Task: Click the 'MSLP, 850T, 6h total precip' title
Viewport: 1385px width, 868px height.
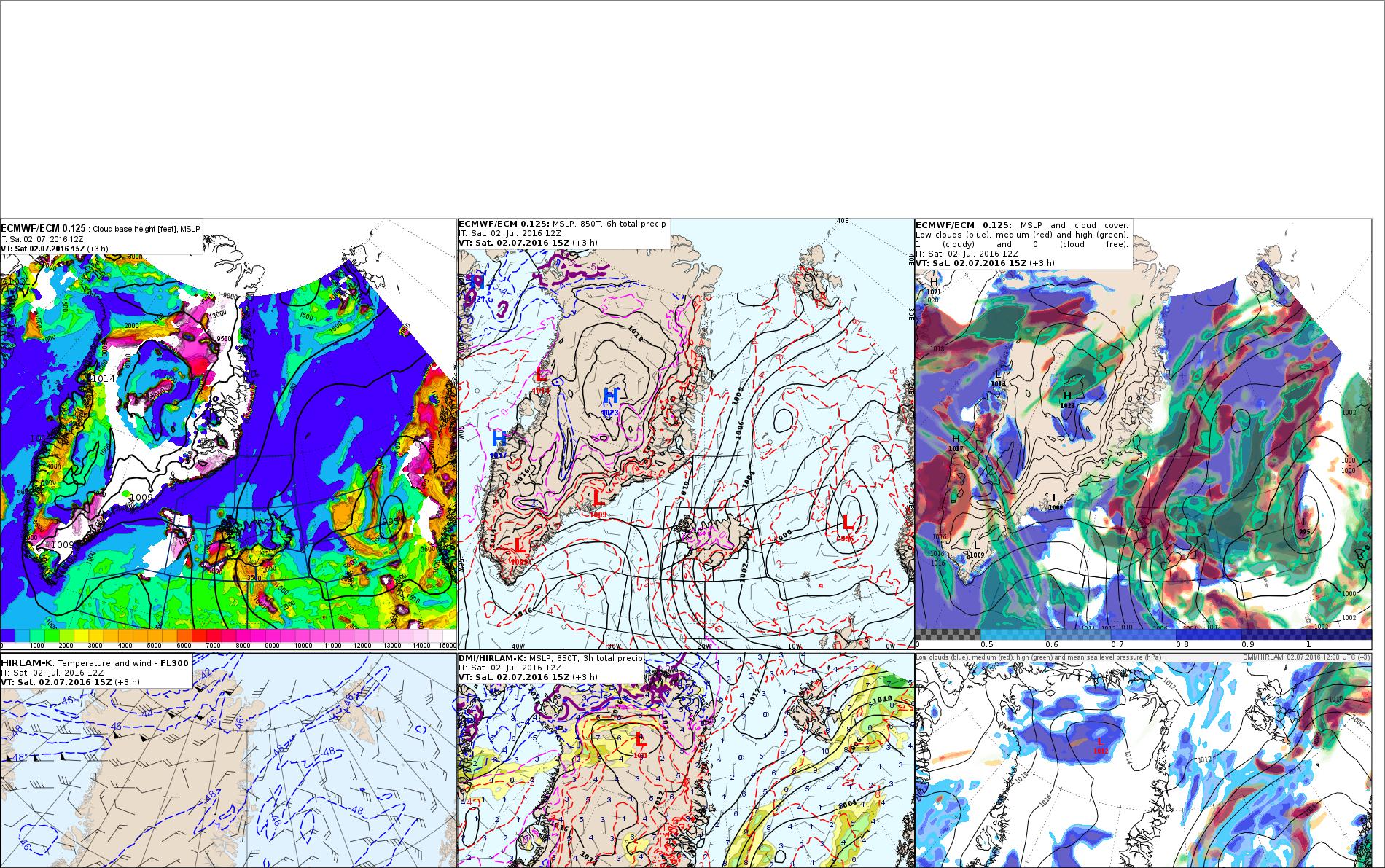Action: [x=609, y=224]
